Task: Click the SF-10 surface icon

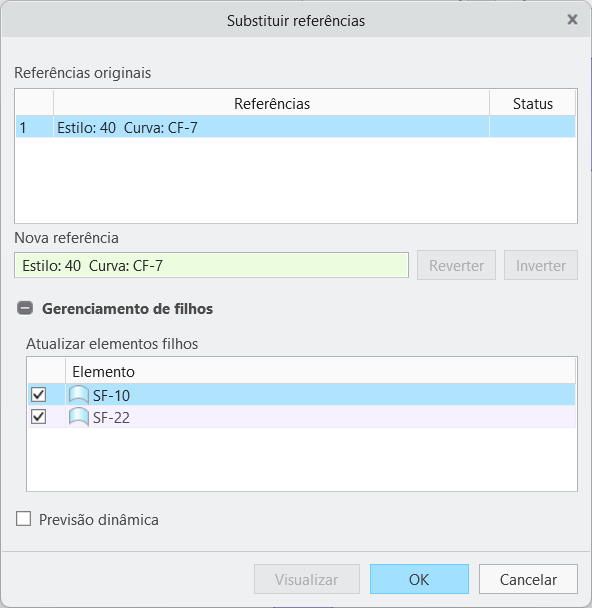Action: tap(79, 395)
